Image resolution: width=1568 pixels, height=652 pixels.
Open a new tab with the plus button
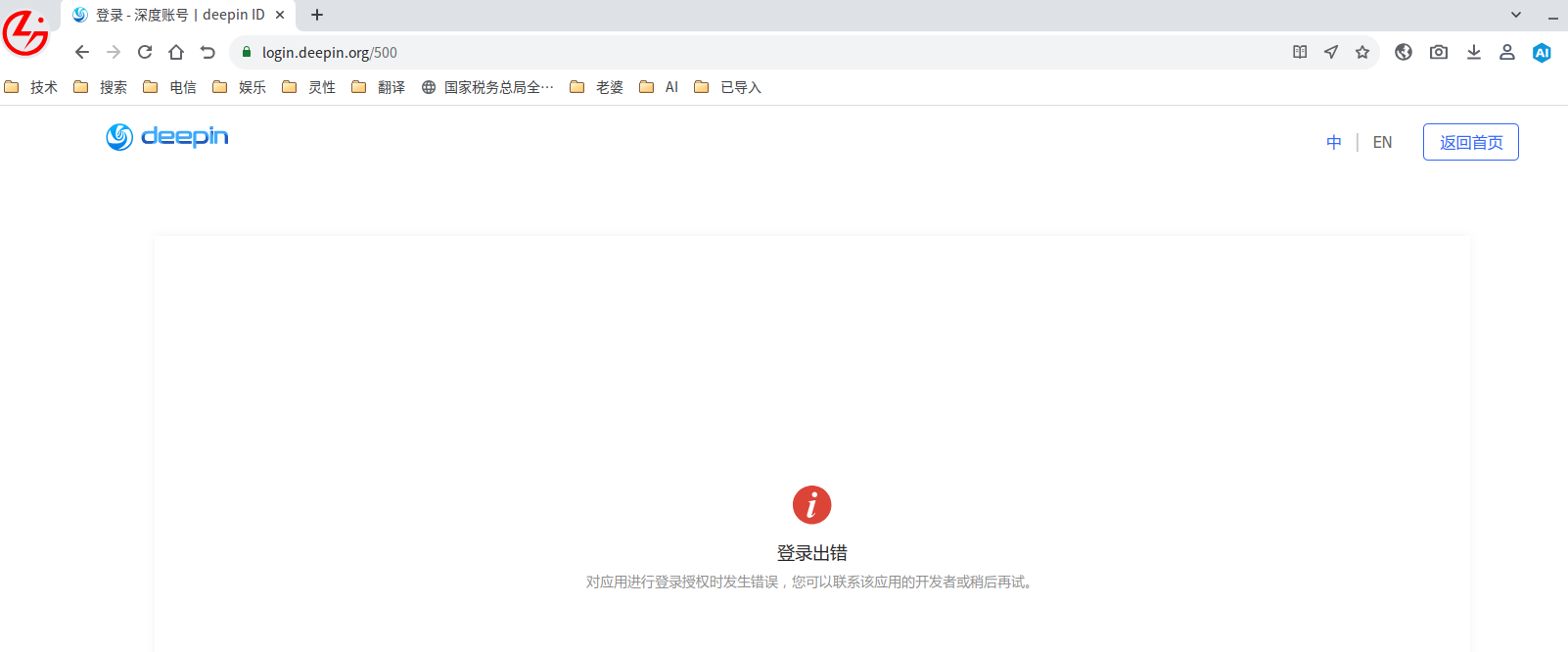[x=317, y=15]
